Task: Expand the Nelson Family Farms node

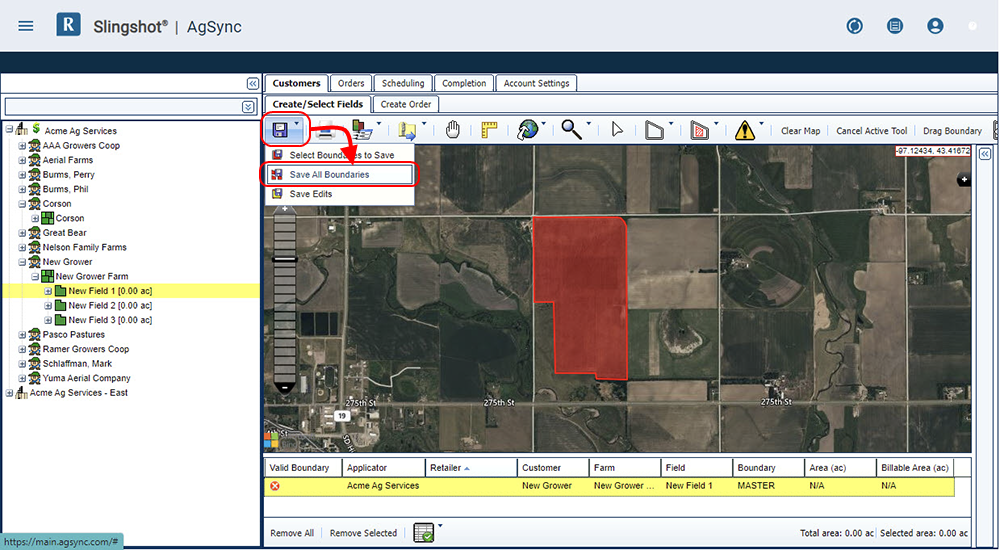Action: 22,248
